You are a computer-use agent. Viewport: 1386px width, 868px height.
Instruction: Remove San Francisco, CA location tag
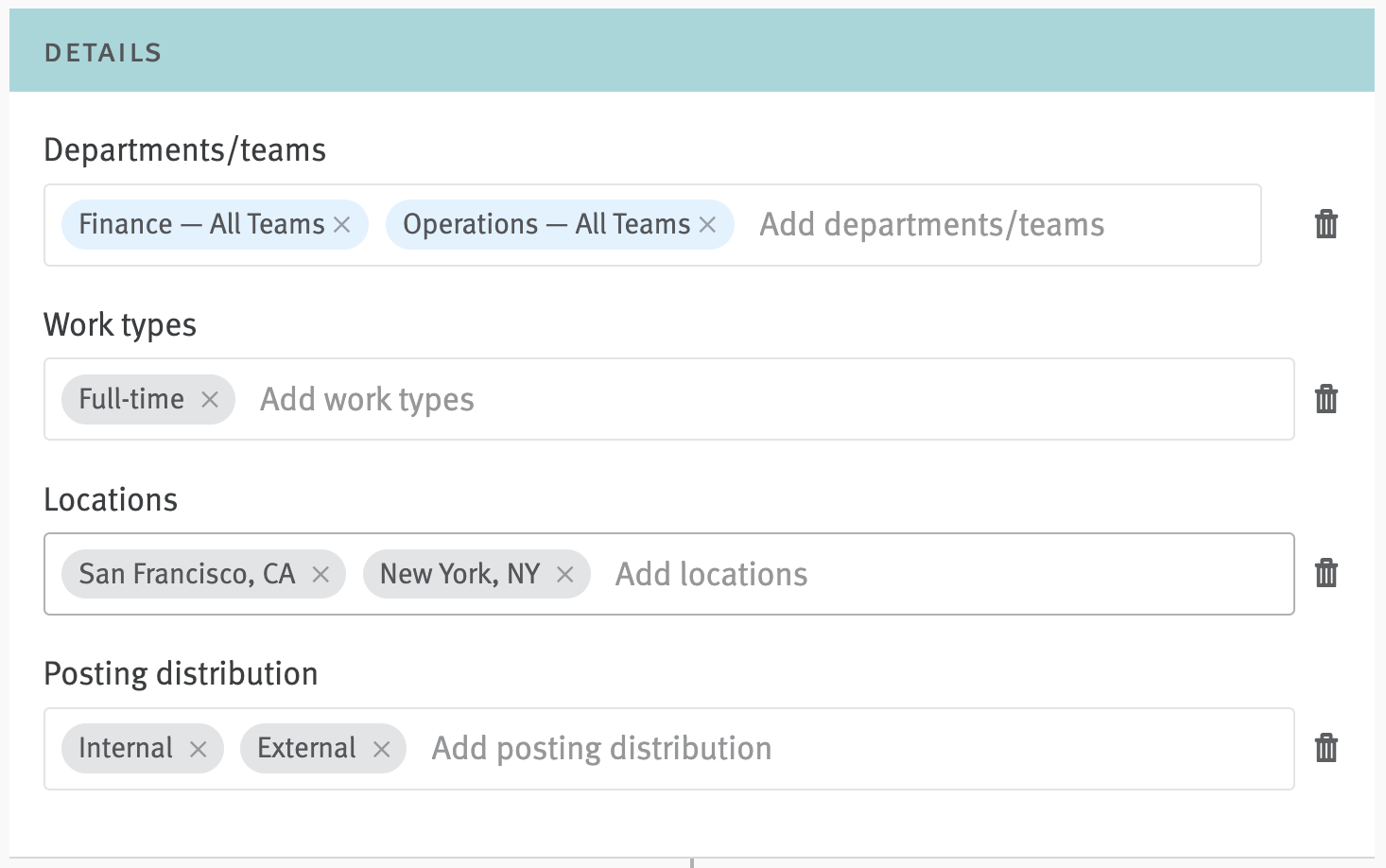[x=321, y=575]
